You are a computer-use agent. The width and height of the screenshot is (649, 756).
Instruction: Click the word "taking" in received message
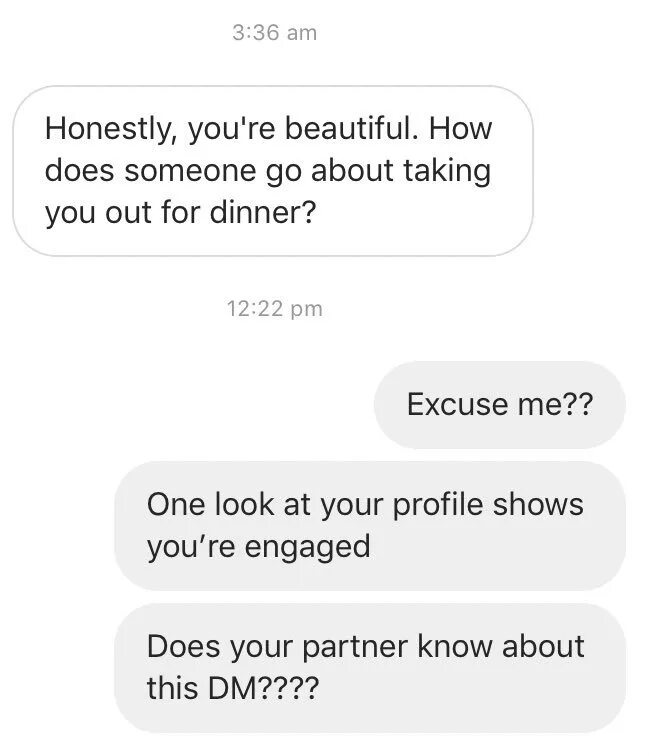pyautogui.click(x=447, y=171)
